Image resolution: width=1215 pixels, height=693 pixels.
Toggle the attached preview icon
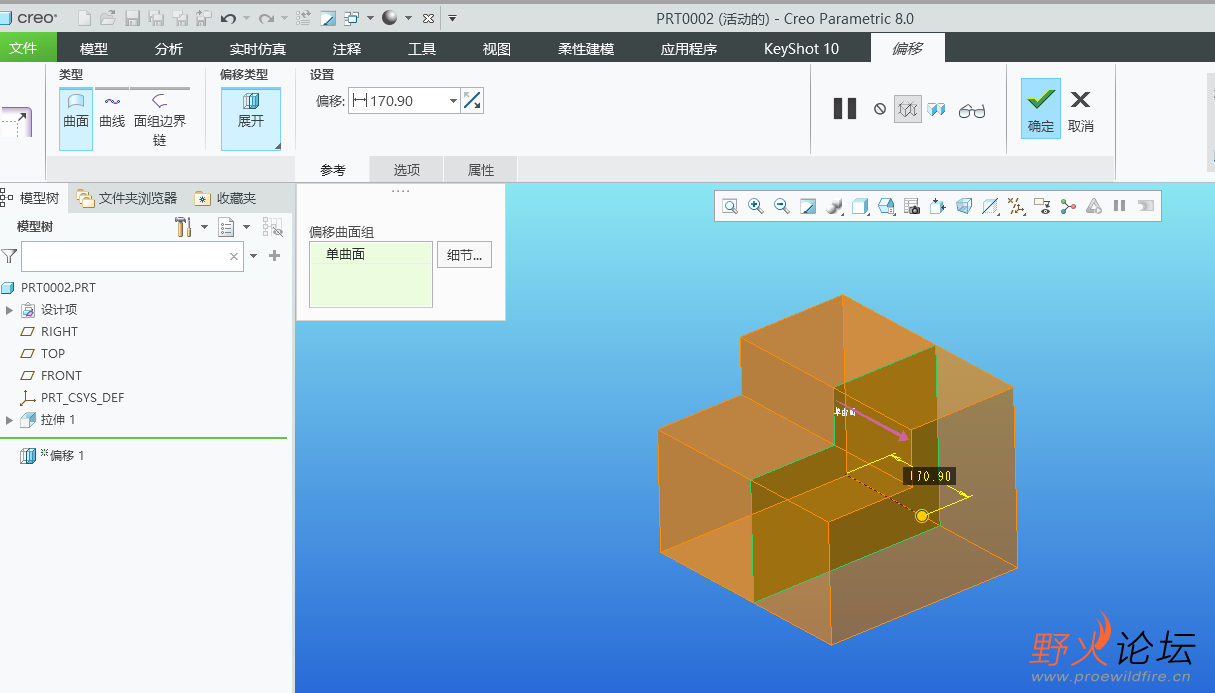click(x=936, y=109)
